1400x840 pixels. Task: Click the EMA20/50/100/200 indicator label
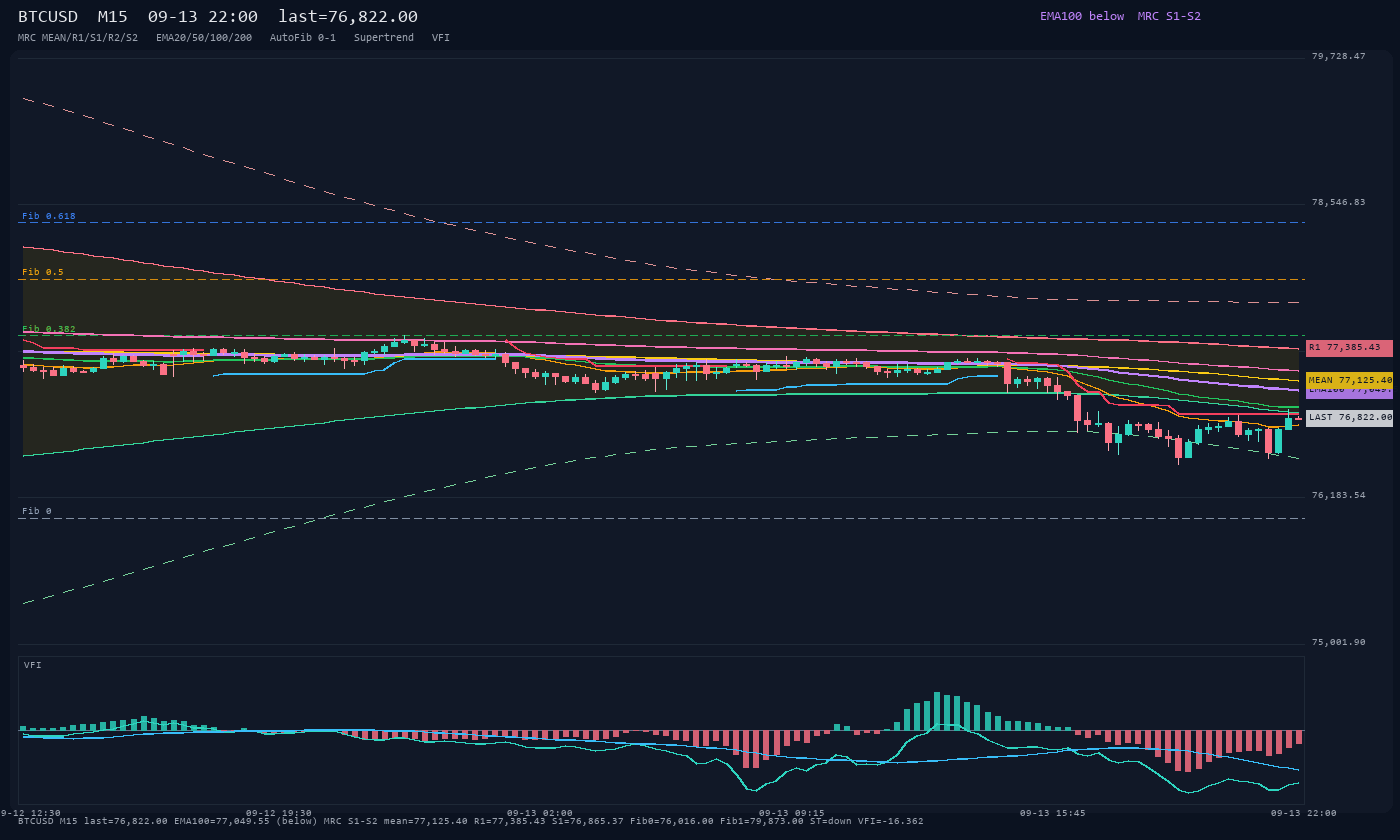point(204,37)
